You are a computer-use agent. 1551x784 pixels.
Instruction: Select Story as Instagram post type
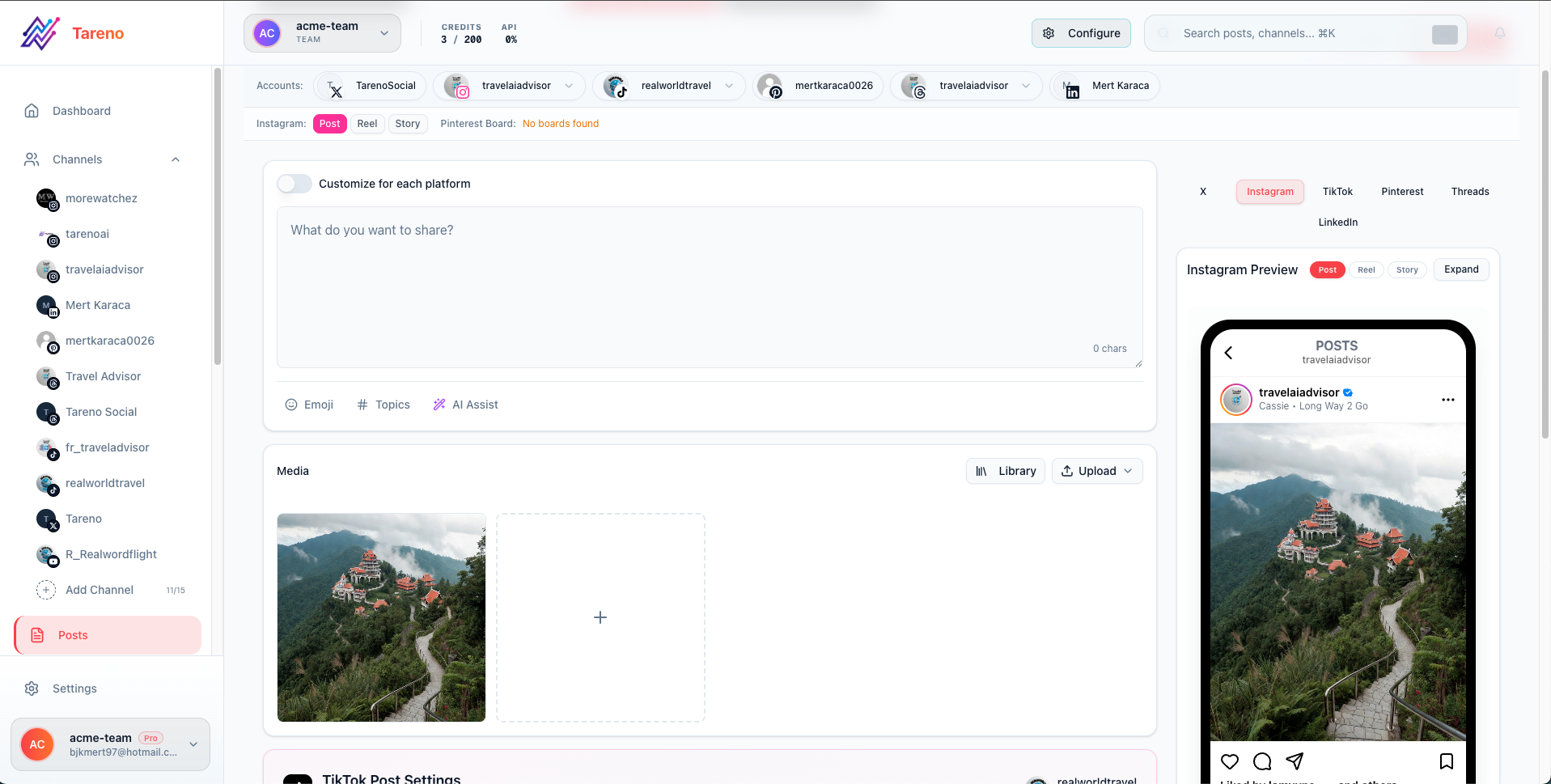point(407,124)
